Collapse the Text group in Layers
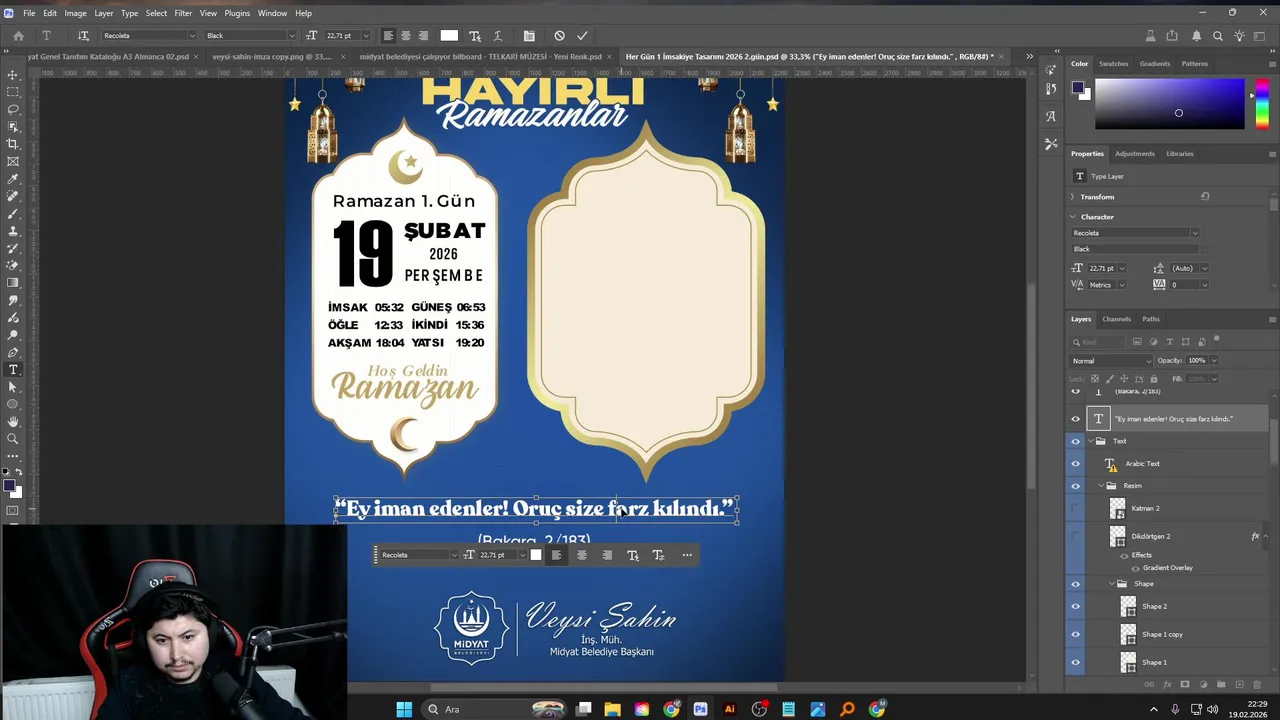 coord(1090,441)
